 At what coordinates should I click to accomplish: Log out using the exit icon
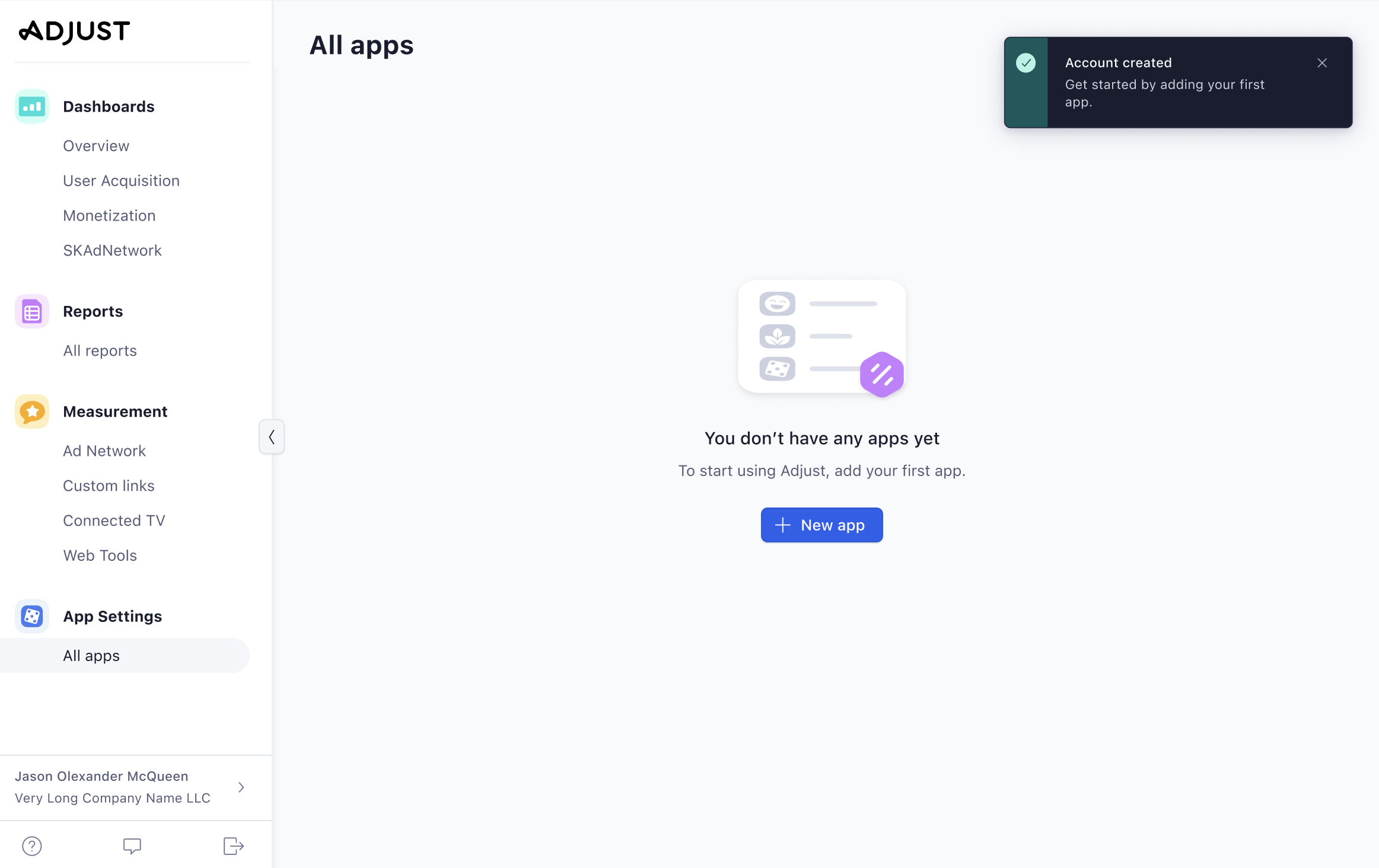point(232,846)
